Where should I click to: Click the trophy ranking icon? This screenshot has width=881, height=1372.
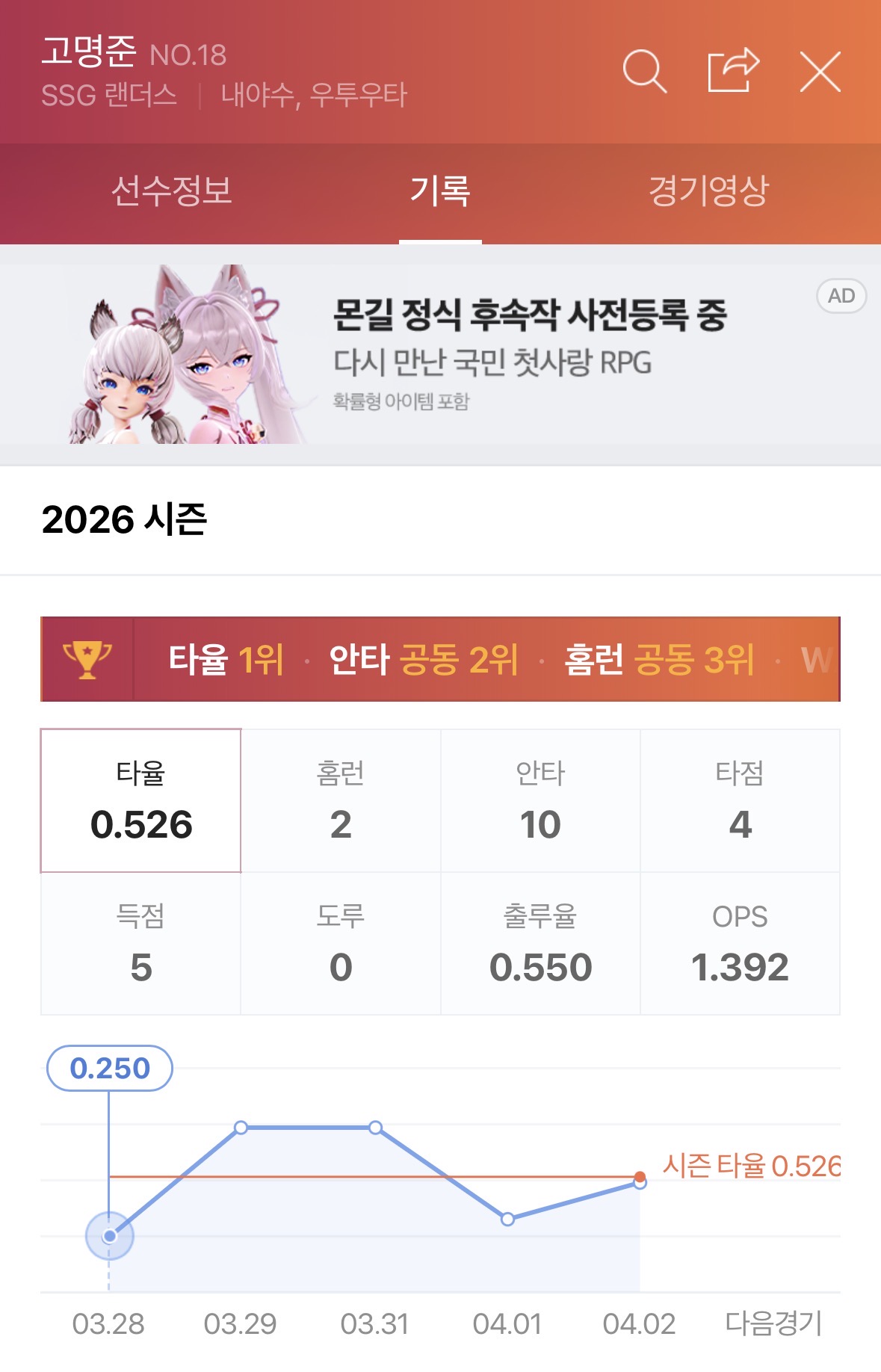[x=87, y=659]
